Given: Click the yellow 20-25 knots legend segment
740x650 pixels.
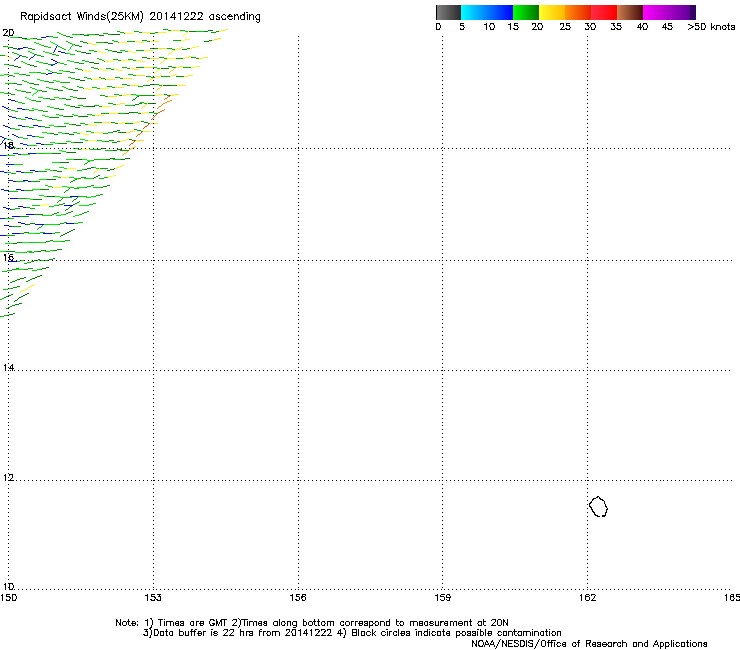Looking at the screenshot, I should pyautogui.click(x=552, y=12).
